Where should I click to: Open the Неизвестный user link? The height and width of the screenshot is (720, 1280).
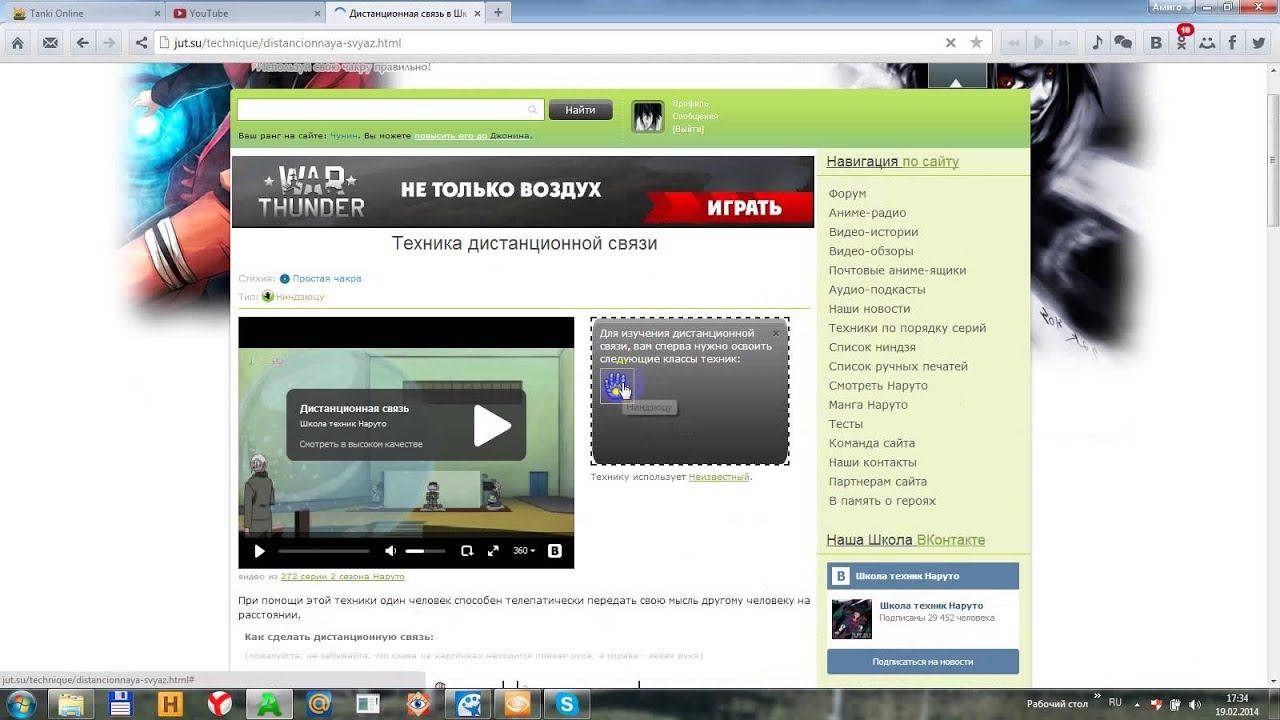pyautogui.click(x=719, y=477)
